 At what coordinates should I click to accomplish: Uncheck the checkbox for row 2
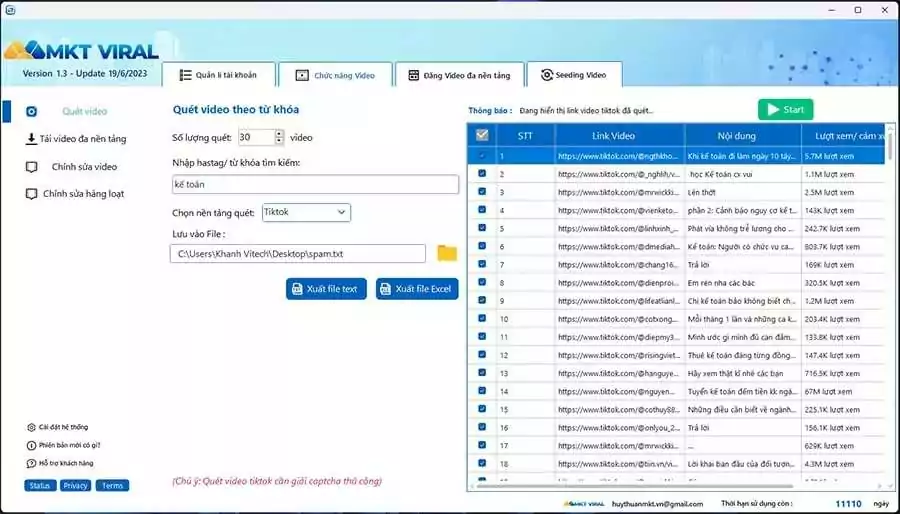pos(482,173)
